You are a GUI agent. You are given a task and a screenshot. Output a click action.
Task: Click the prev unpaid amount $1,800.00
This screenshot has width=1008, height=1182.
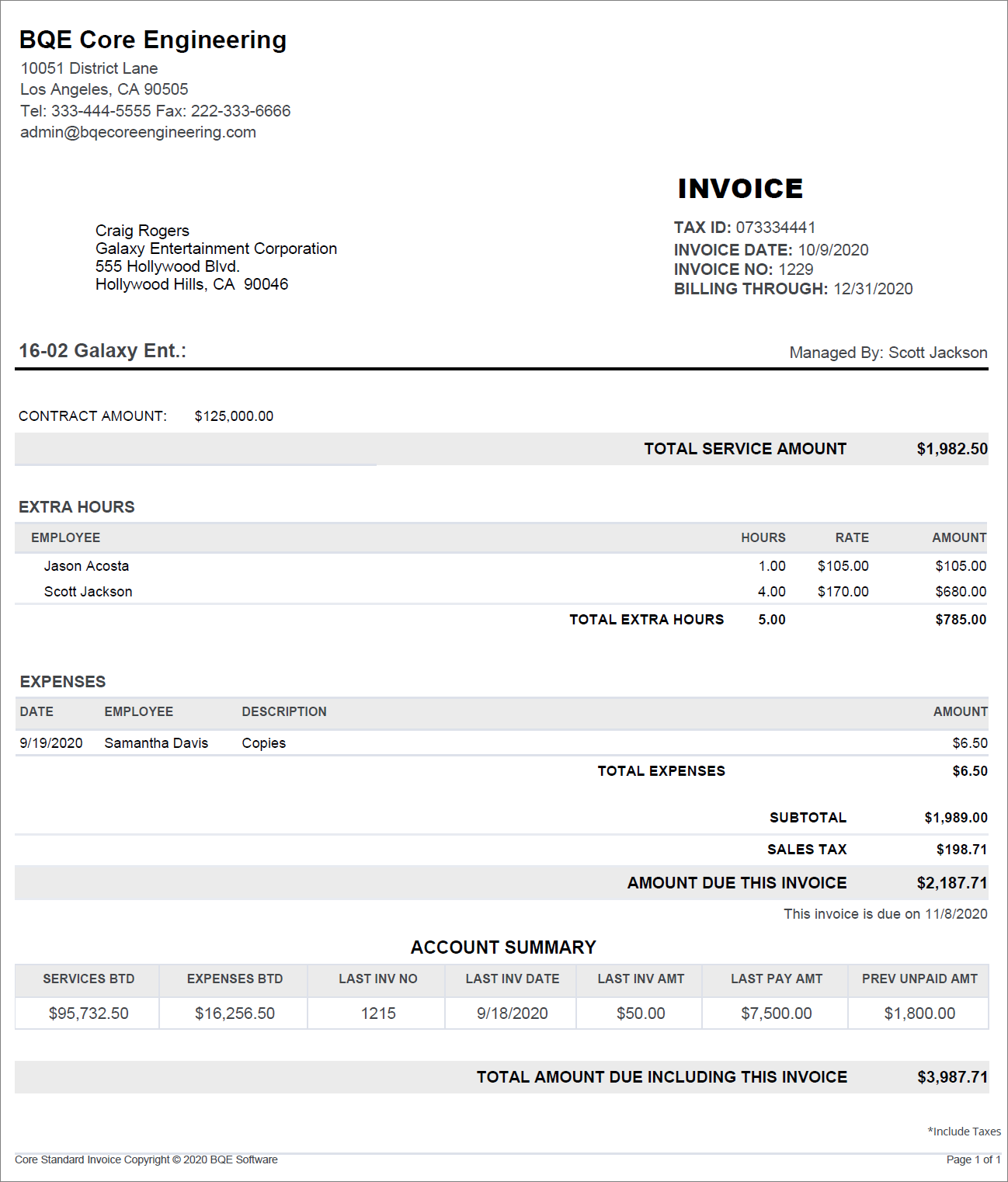[x=919, y=1013]
